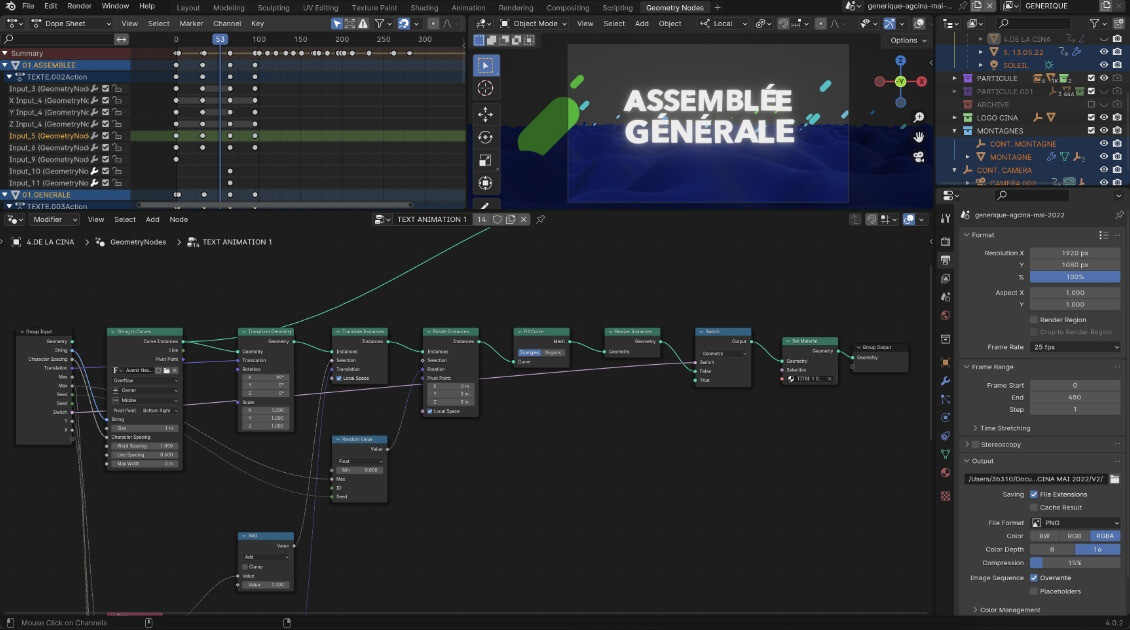Viewport: 1130px width, 630px height.
Task: Open the Output properties tab
Action: coord(946,259)
